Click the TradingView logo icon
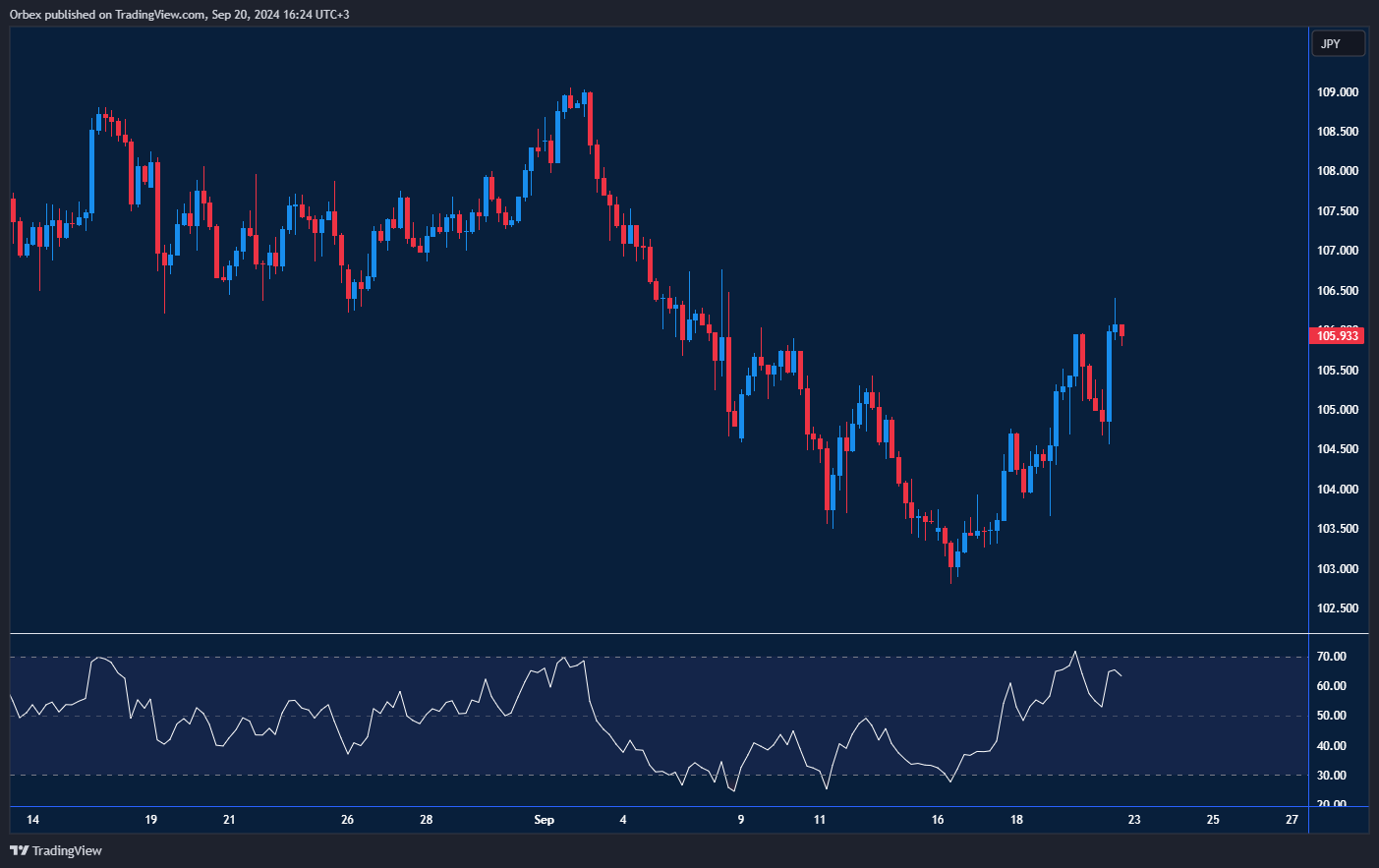This screenshot has width=1379, height=868. pyautogui.click(x=19, y=850)
